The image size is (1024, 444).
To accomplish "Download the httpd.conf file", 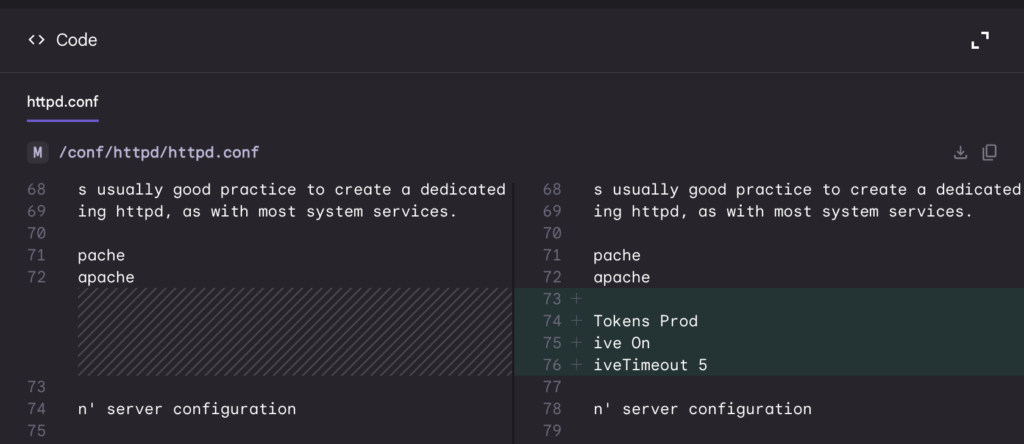I will coord(960,152).
